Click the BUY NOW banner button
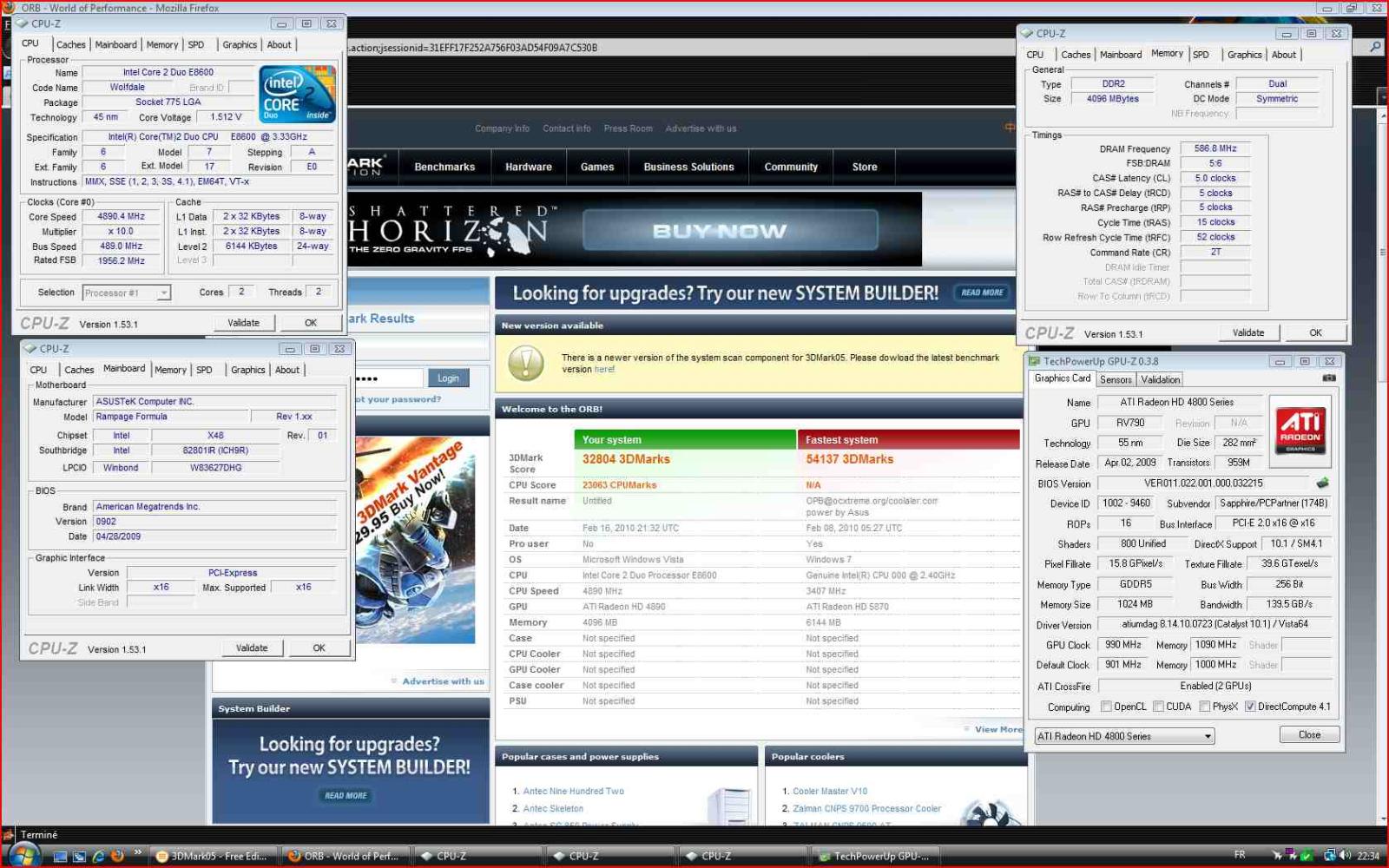This screenshot has height=868, width=1389. tap(730, 230)
